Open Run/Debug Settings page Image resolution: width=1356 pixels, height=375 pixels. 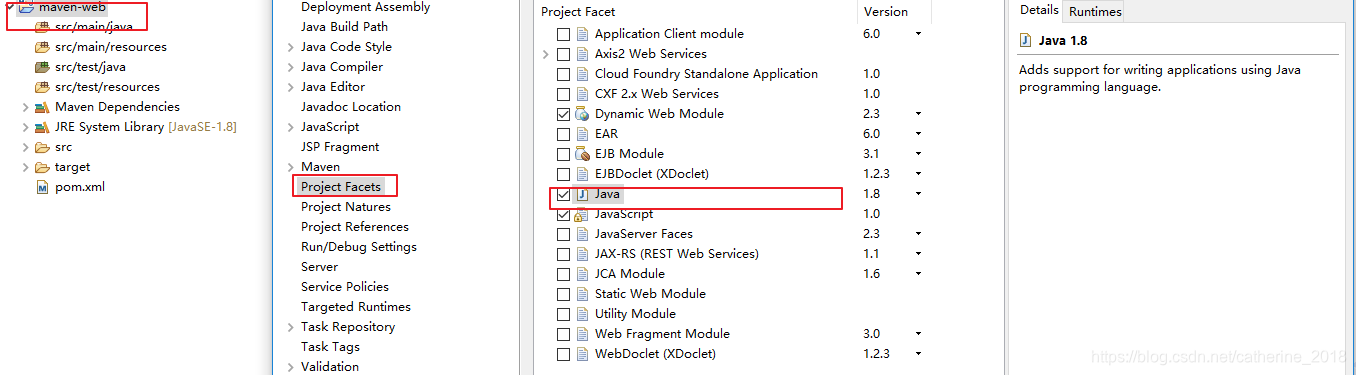click(359, 247)
